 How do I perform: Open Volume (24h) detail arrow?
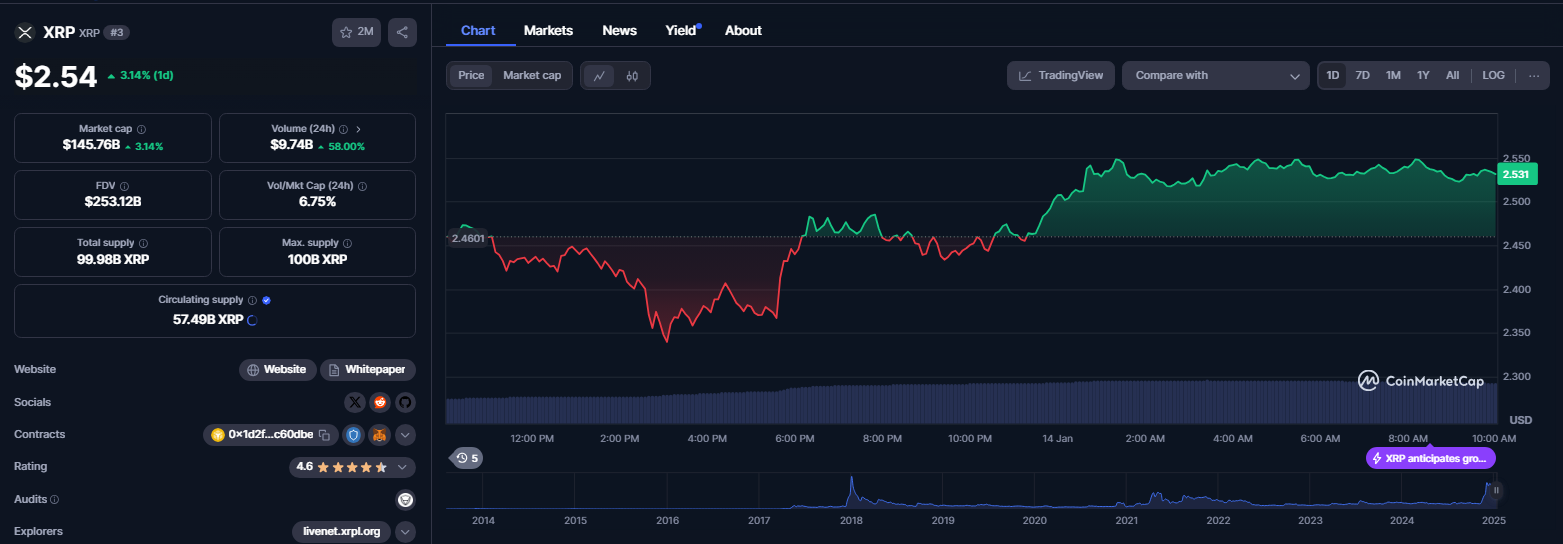pos(358,129)
